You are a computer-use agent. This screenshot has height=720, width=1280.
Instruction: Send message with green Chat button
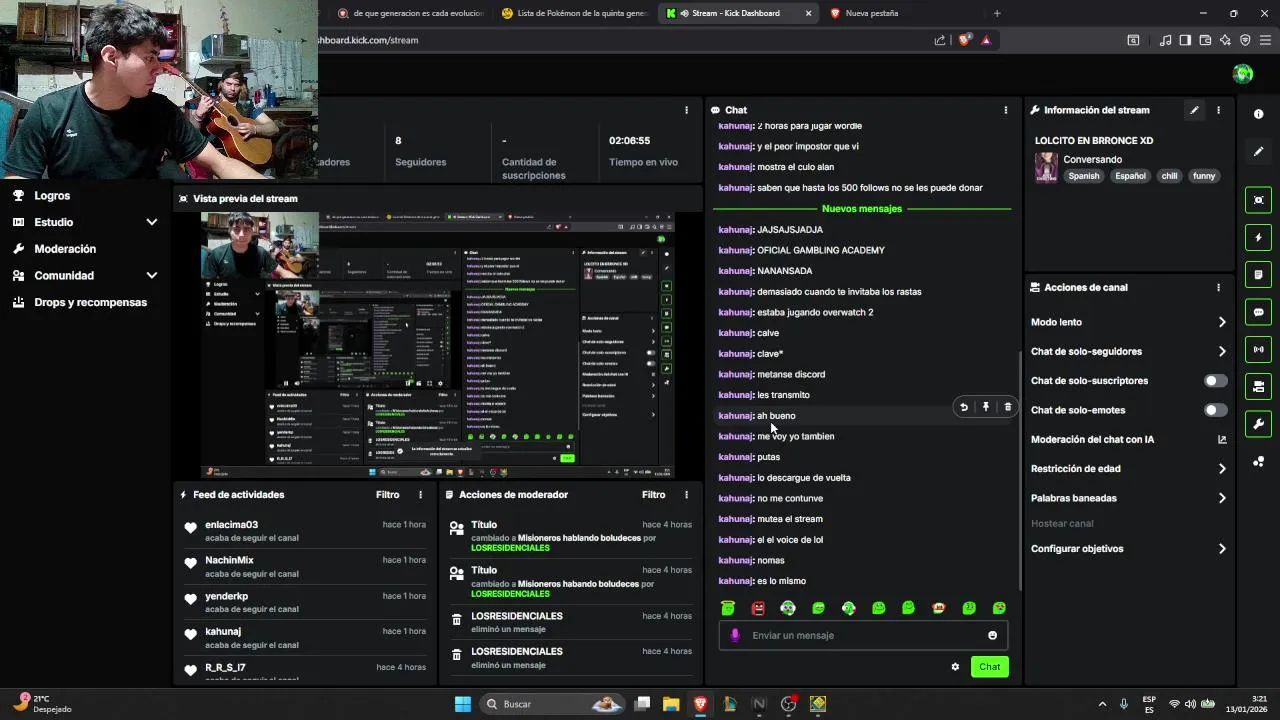[989, 667]
